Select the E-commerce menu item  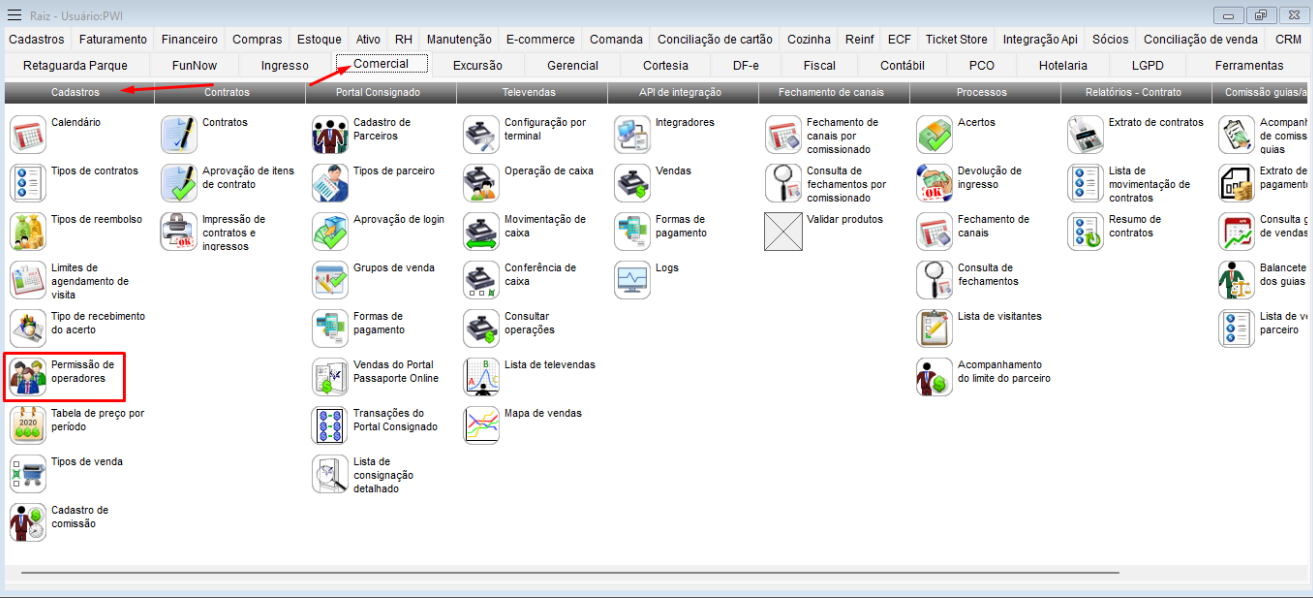coord(540,39)
